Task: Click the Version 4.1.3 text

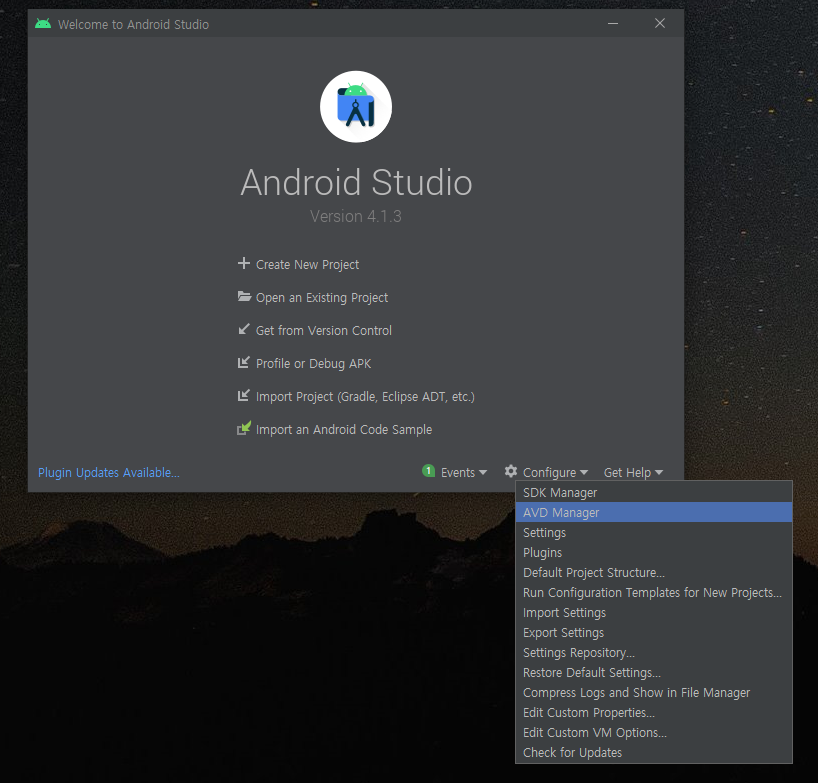Action: coord(356,216)
